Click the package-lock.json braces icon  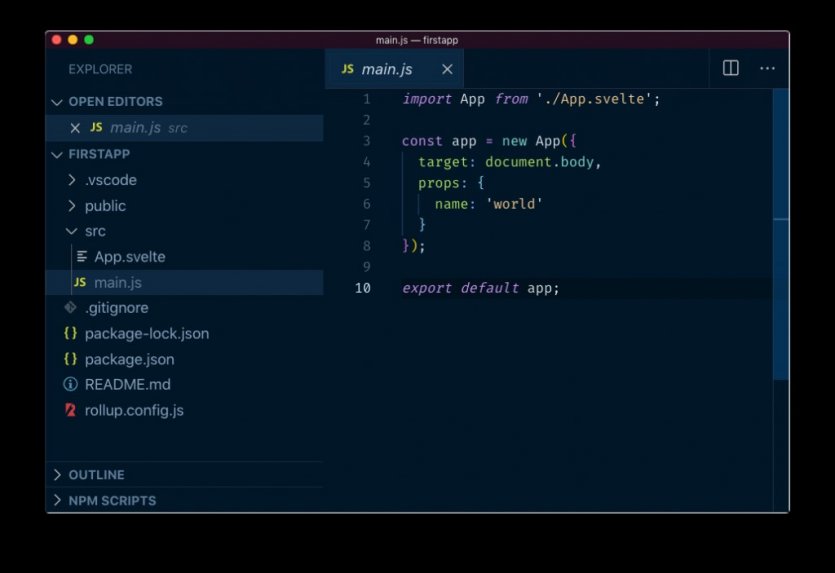pos(70,333)
